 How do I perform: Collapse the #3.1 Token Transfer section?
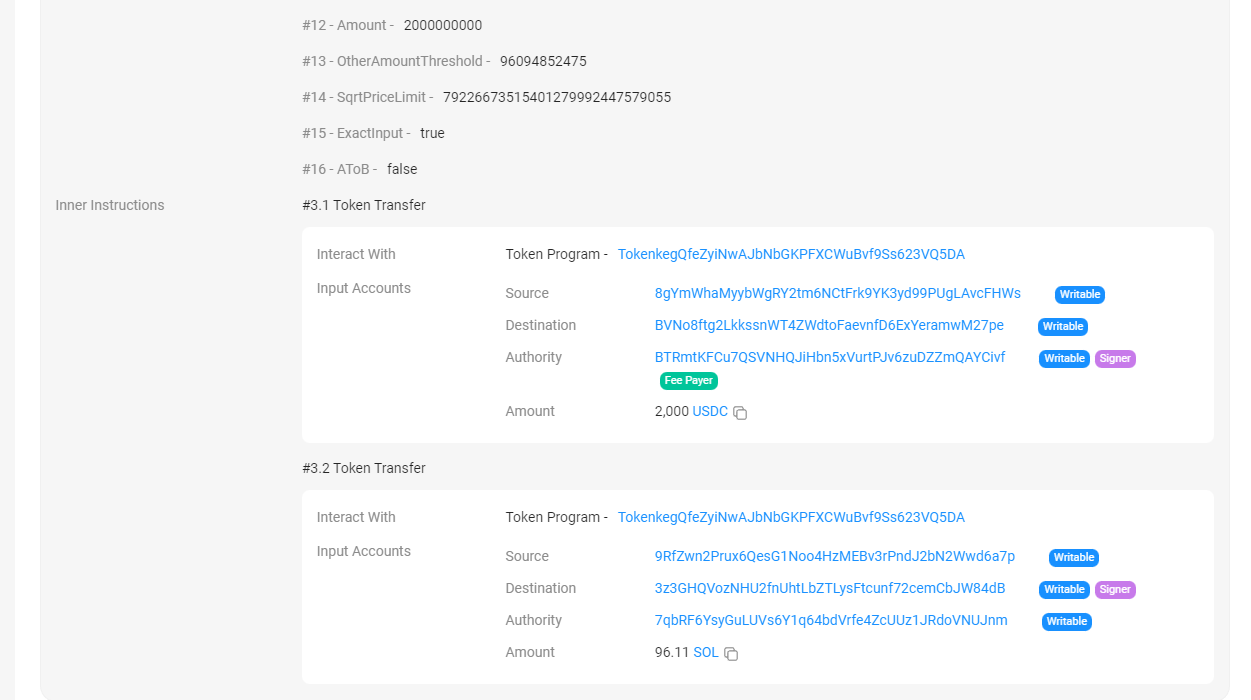(363, 205)
